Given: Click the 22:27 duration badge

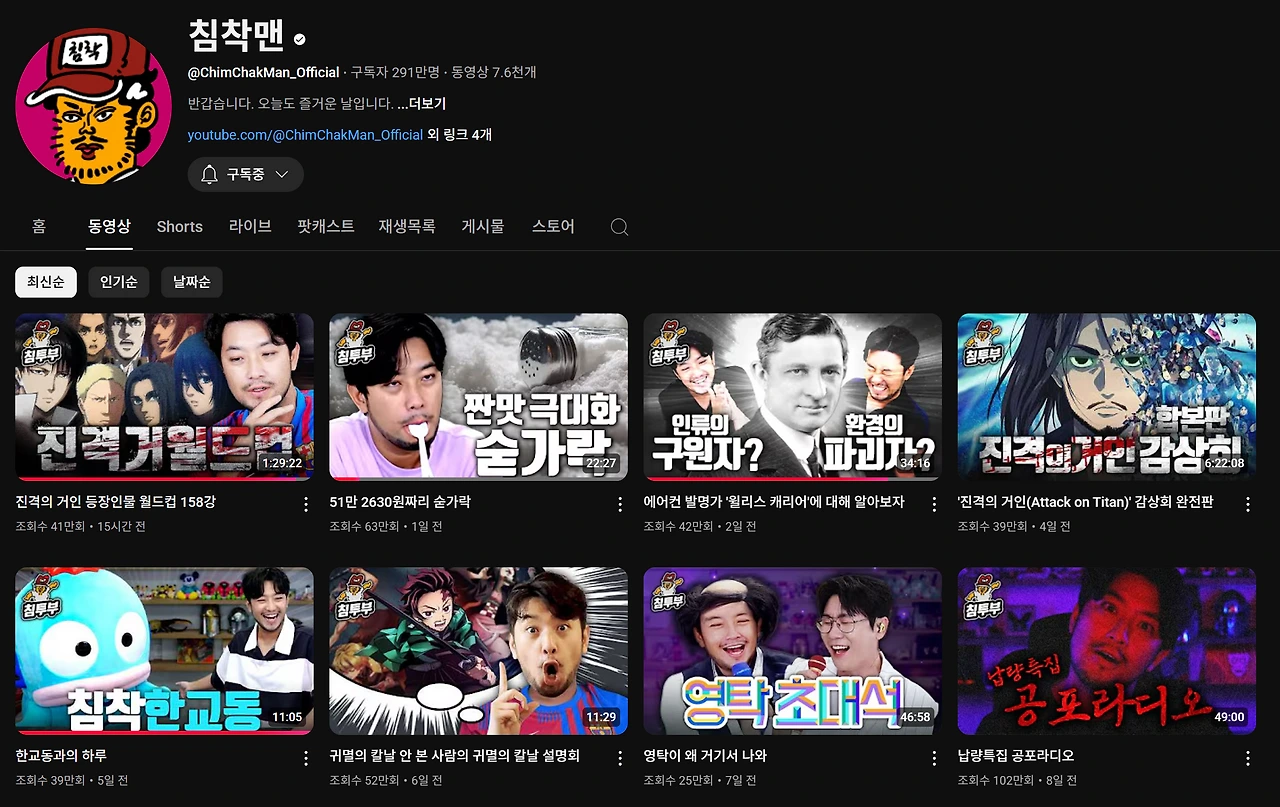Looking at the screenshot, I should 601,463.
